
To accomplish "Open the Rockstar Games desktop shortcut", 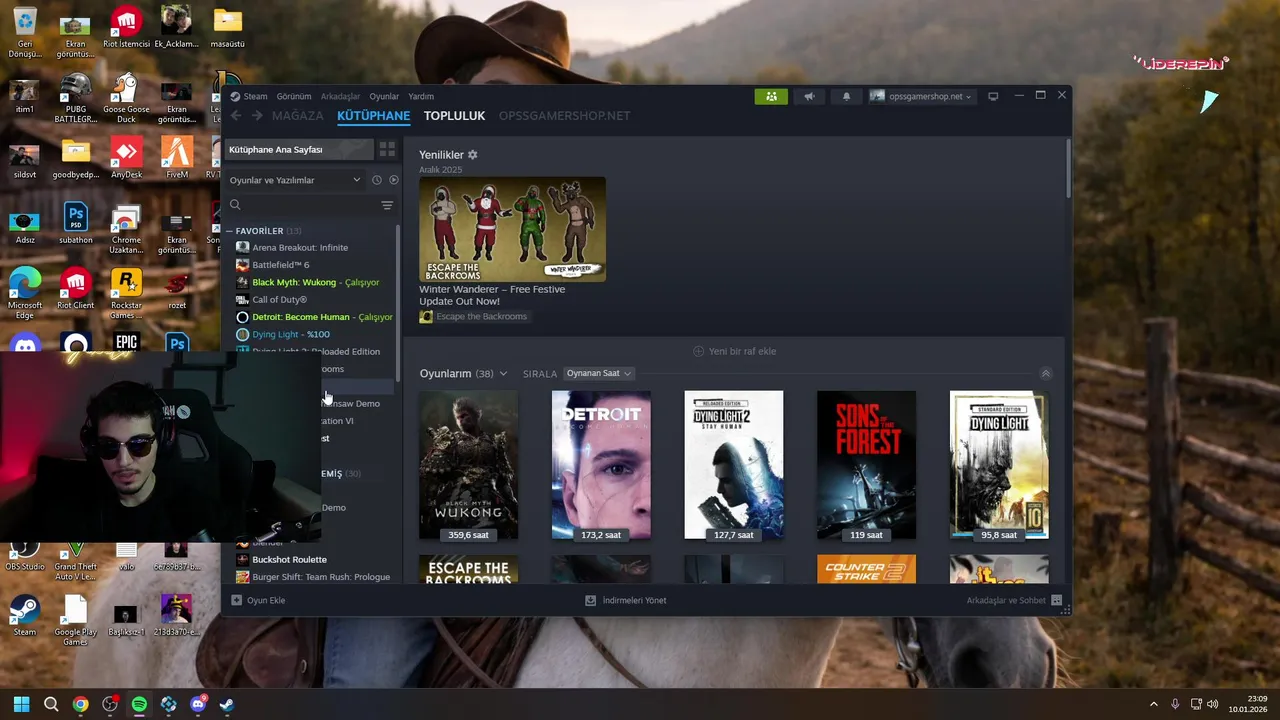I will point(126,294).
